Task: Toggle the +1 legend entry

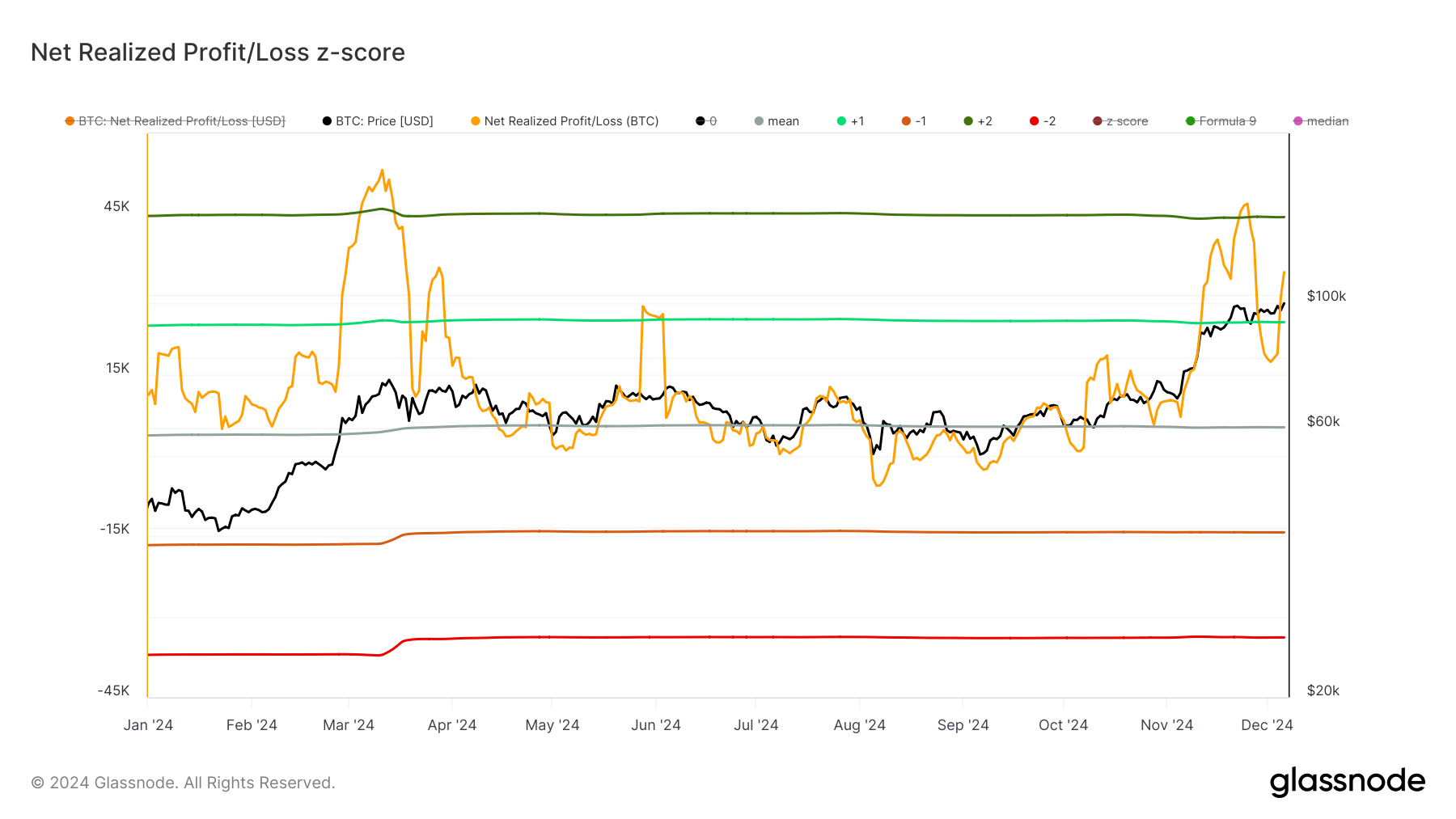Action: click(x=851, y=121)
